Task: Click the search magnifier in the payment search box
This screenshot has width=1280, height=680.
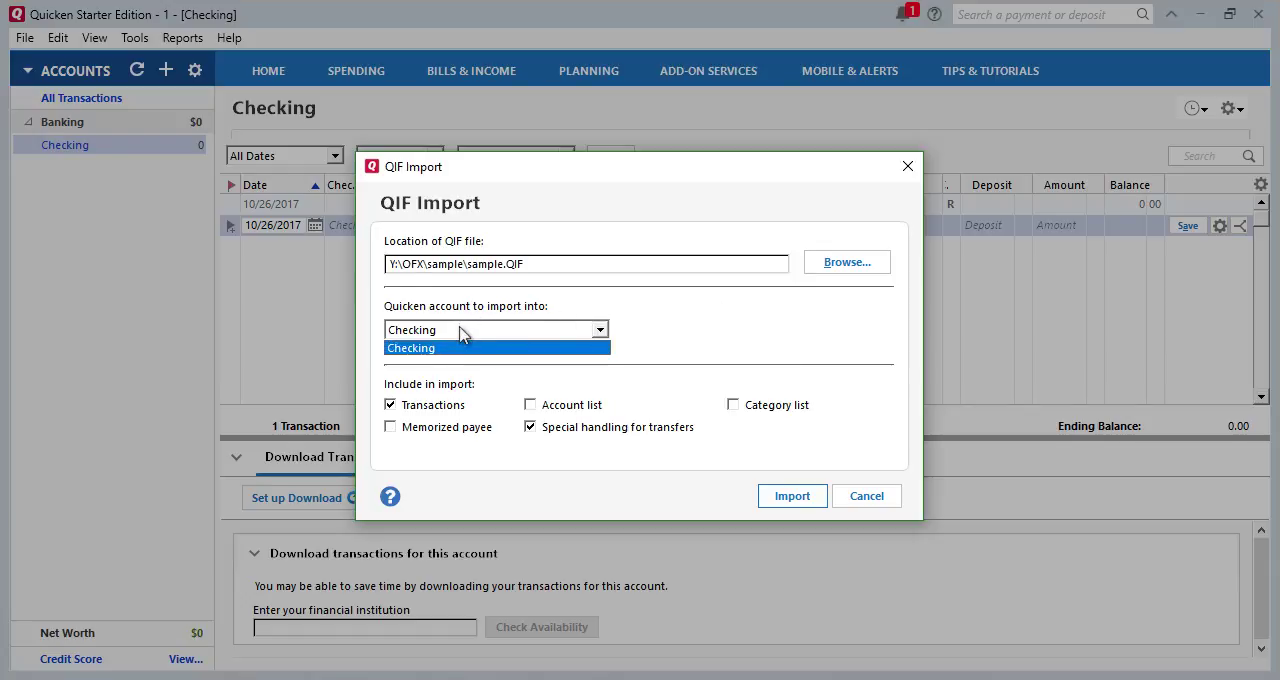Action: pyautogui.click(x=1143, y=14)
